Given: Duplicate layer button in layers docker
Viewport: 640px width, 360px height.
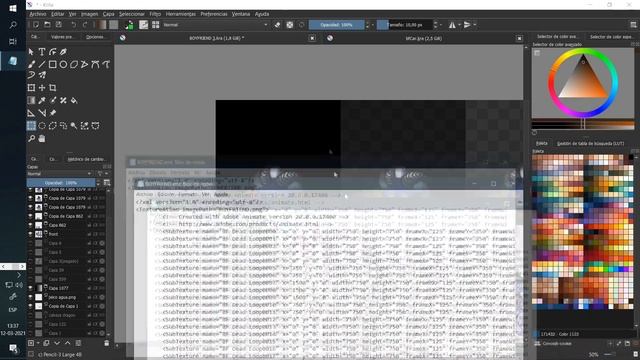Looking at the screenshot, I should 46,343.
